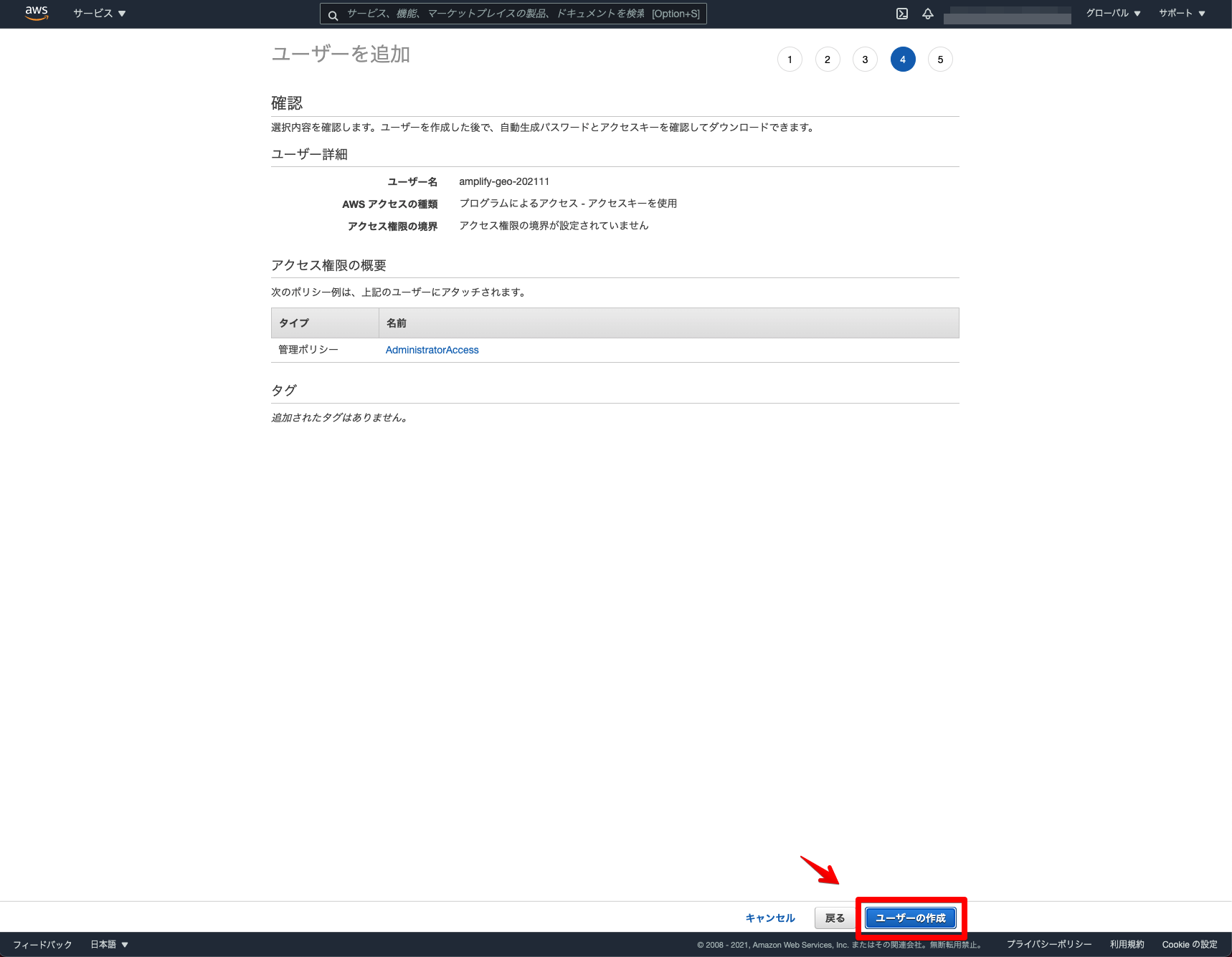Screen dimensions: 1232x957
Task: Click the 名前 column header
Action: 669,323
